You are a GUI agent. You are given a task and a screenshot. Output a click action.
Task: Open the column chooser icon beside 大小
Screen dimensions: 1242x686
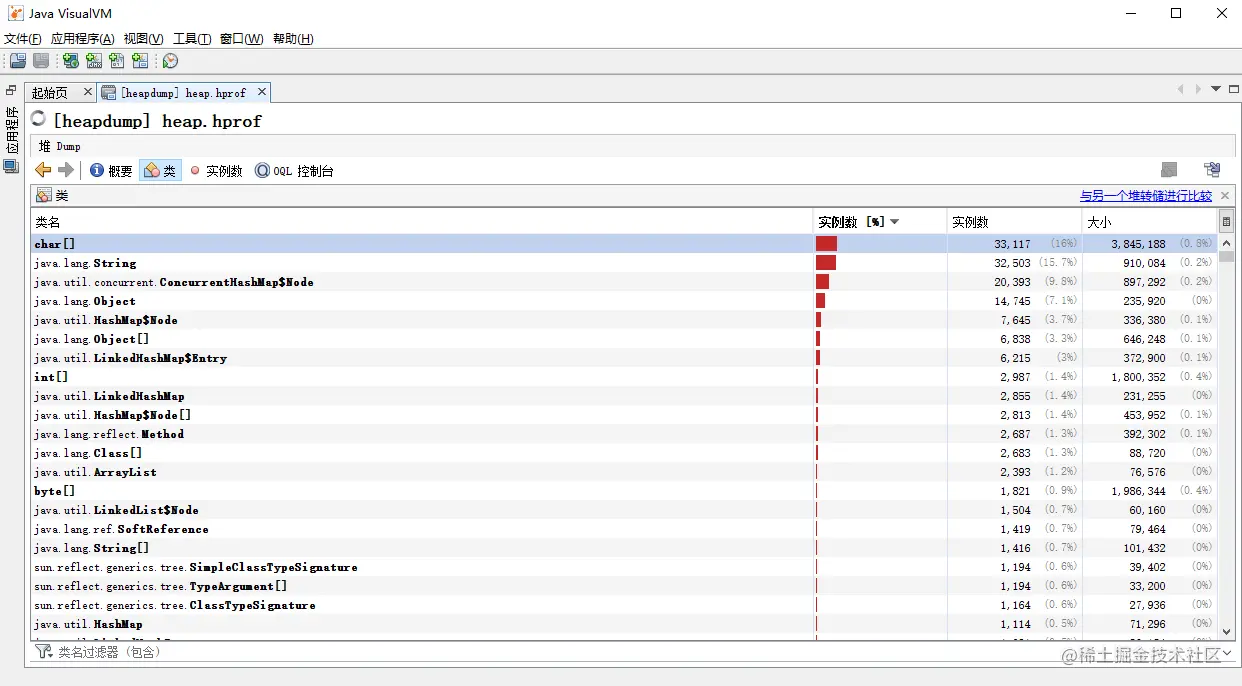[x=1227, y=222]
